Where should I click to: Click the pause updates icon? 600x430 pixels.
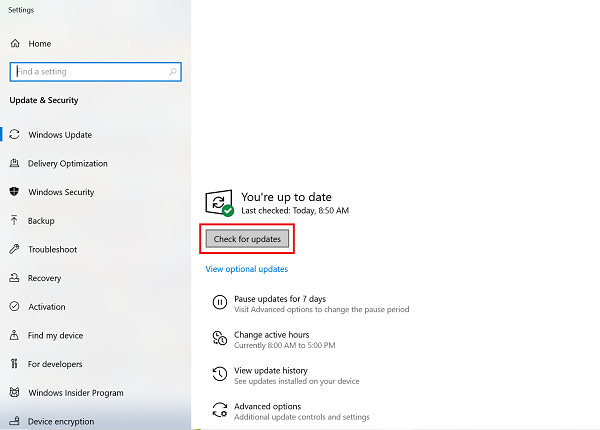click(x=219, y=303)
